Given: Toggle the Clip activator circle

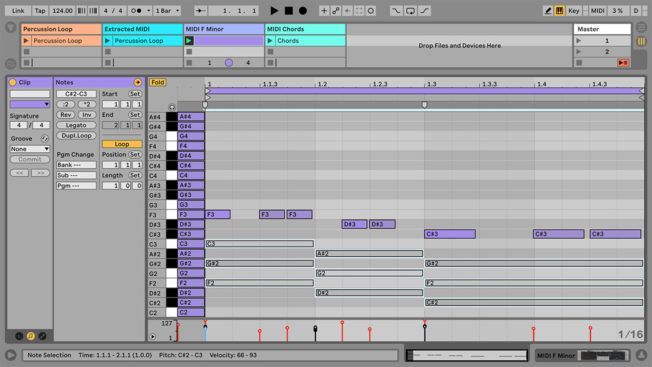Looking at the screenshot, I should pos(12,82).
